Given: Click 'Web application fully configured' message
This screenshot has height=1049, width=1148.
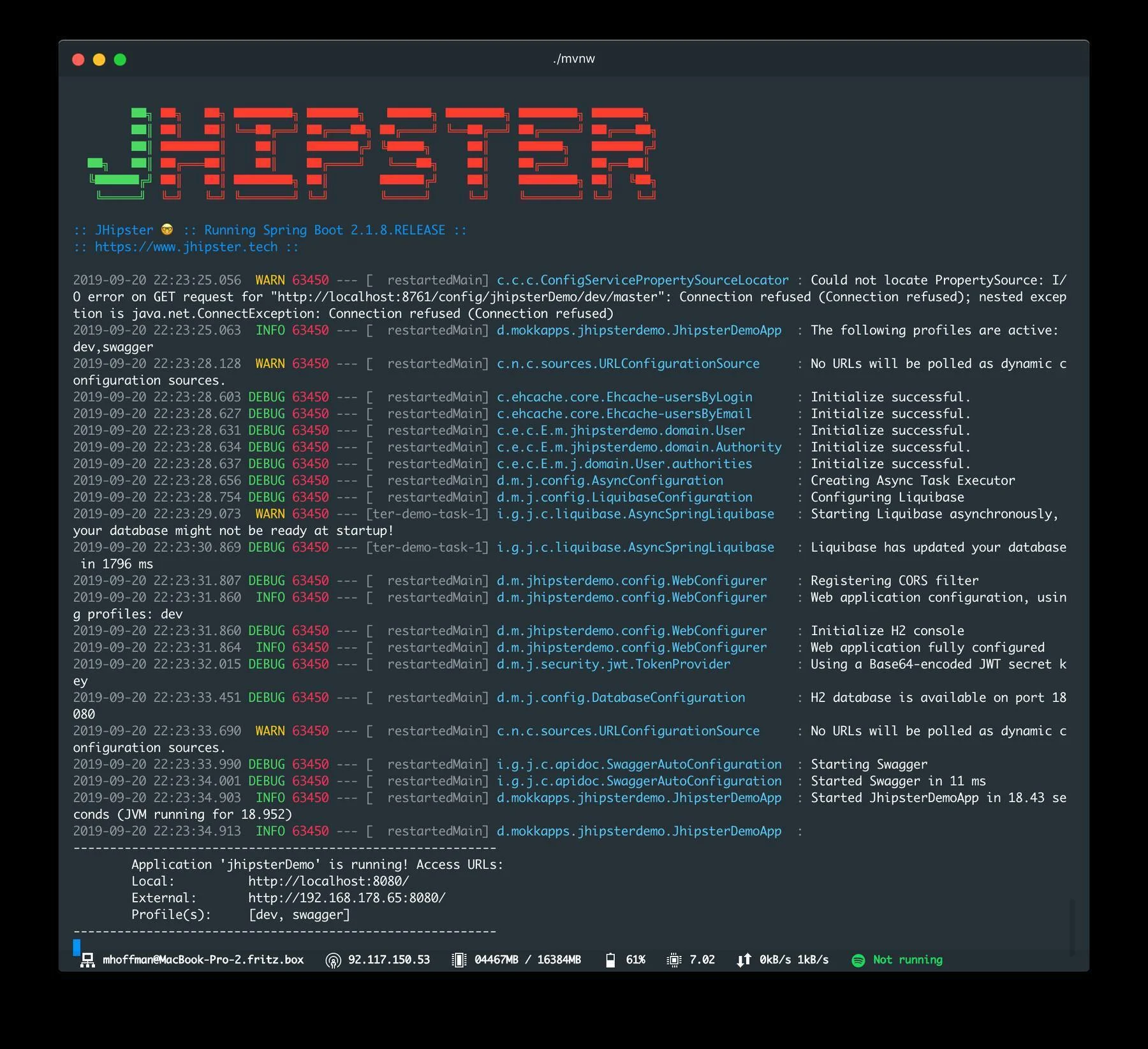Looking at the screenshot, I should click(x=927, y=647).
